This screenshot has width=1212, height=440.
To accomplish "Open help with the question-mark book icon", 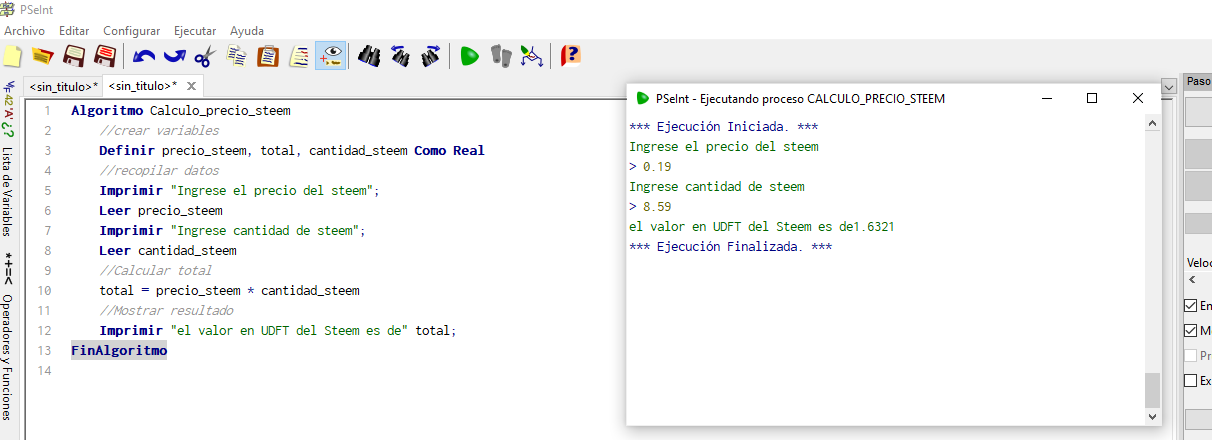I will 570,56.
